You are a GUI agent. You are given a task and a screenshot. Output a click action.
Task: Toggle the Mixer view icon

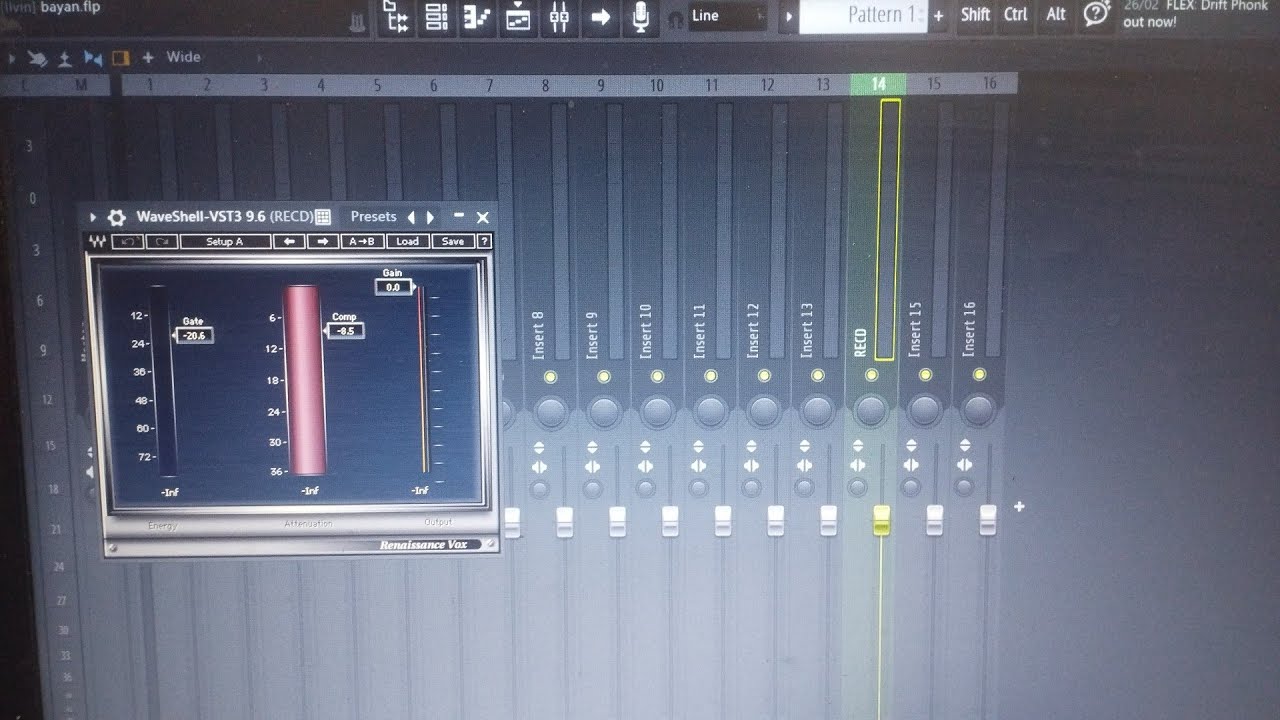559,16
